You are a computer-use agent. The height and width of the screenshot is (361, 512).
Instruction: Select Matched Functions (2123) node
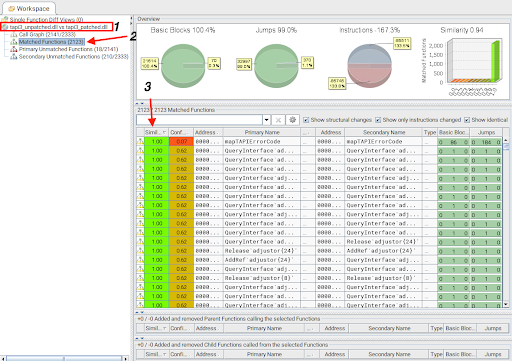pos(52,42)
